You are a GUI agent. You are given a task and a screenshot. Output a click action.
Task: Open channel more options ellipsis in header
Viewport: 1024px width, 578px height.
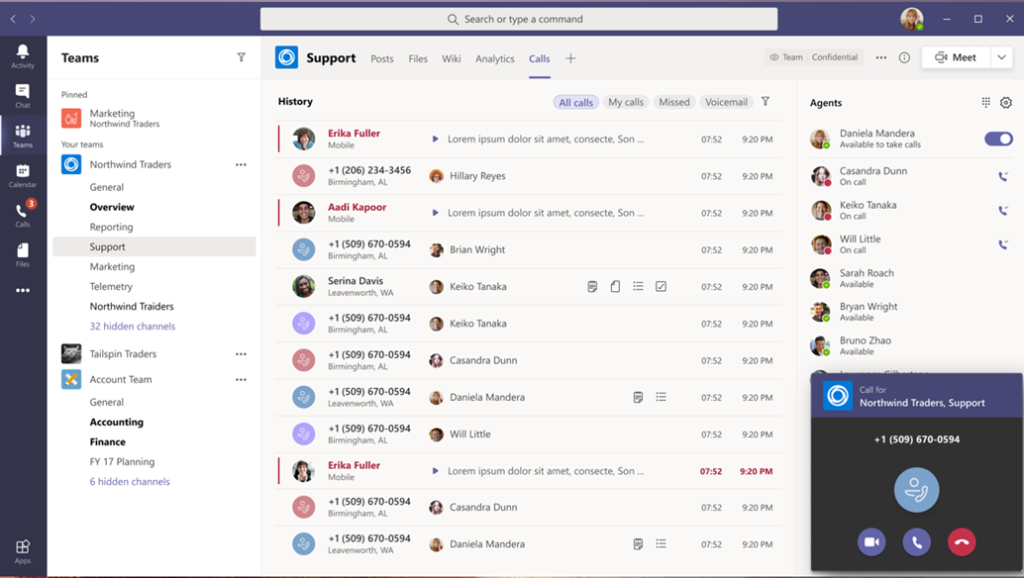(881, 57)
